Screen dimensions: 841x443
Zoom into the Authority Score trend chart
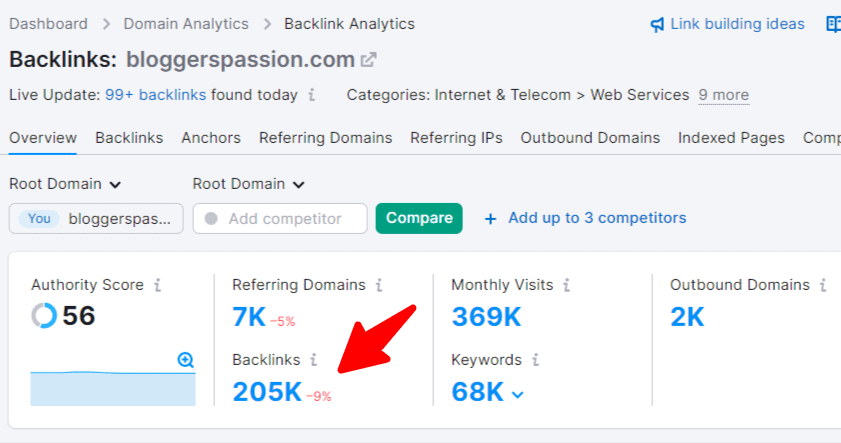click(x=186, y=359)
